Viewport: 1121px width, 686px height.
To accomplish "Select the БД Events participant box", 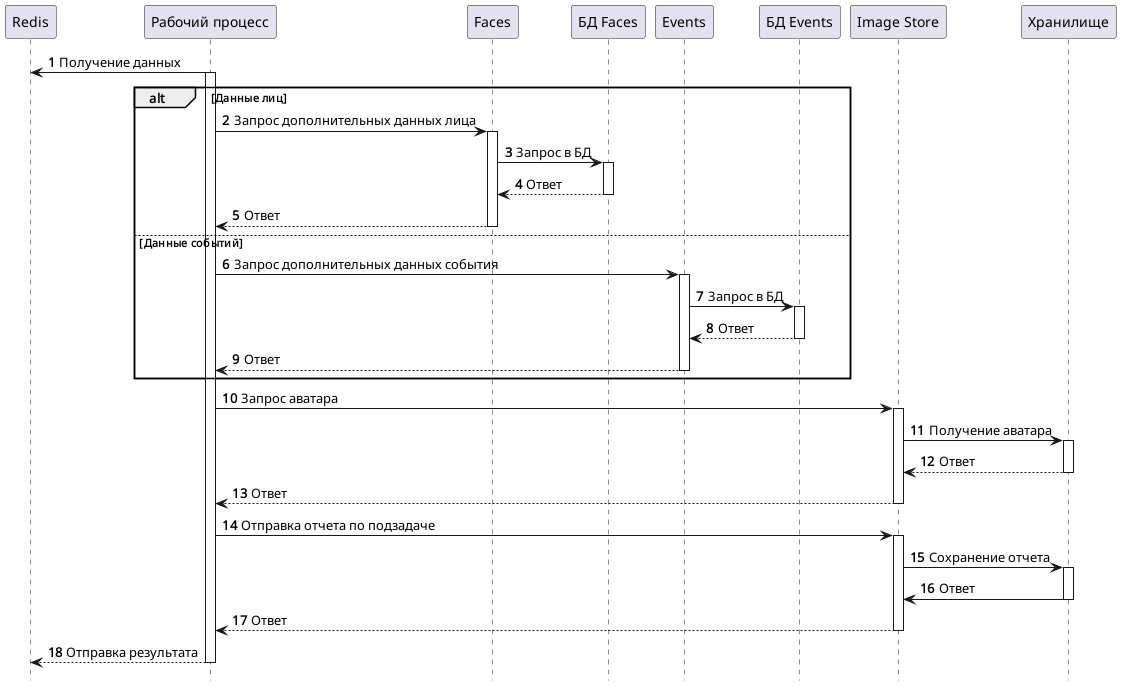I will tap(799, 22).
